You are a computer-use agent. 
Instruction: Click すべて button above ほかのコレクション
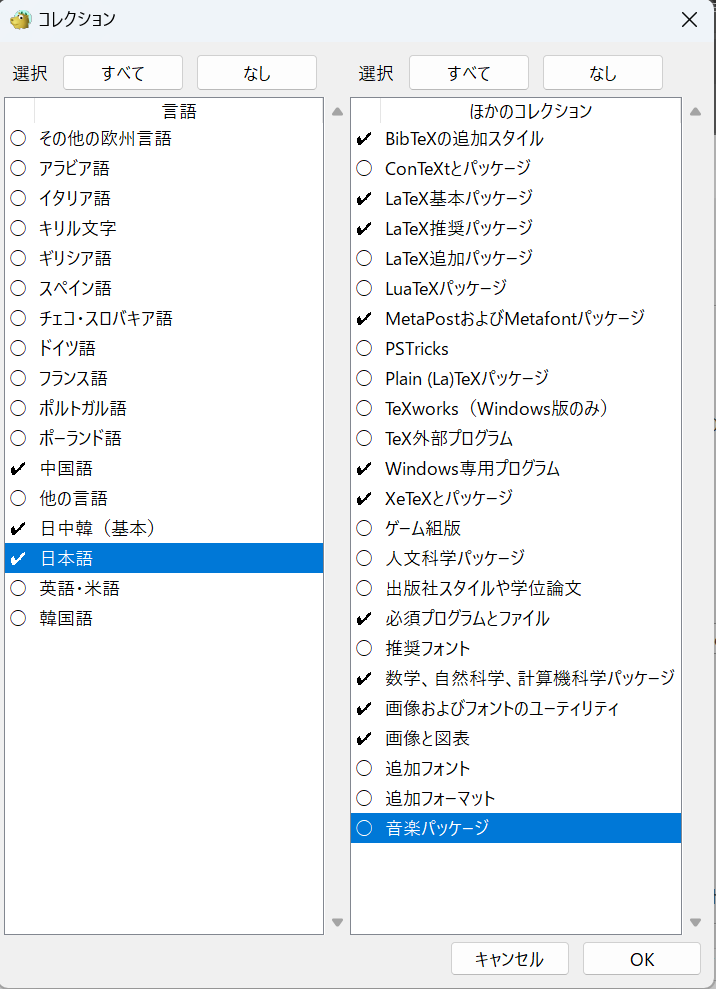(467, 72)
